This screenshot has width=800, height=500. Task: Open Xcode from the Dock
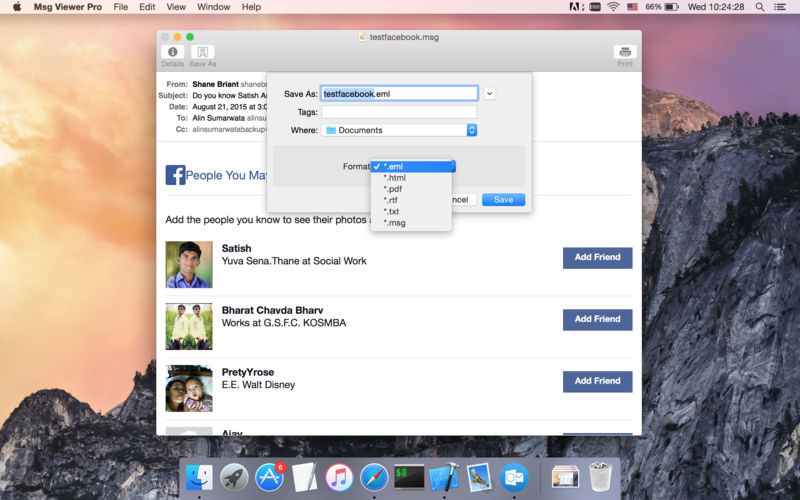[444, 478]
